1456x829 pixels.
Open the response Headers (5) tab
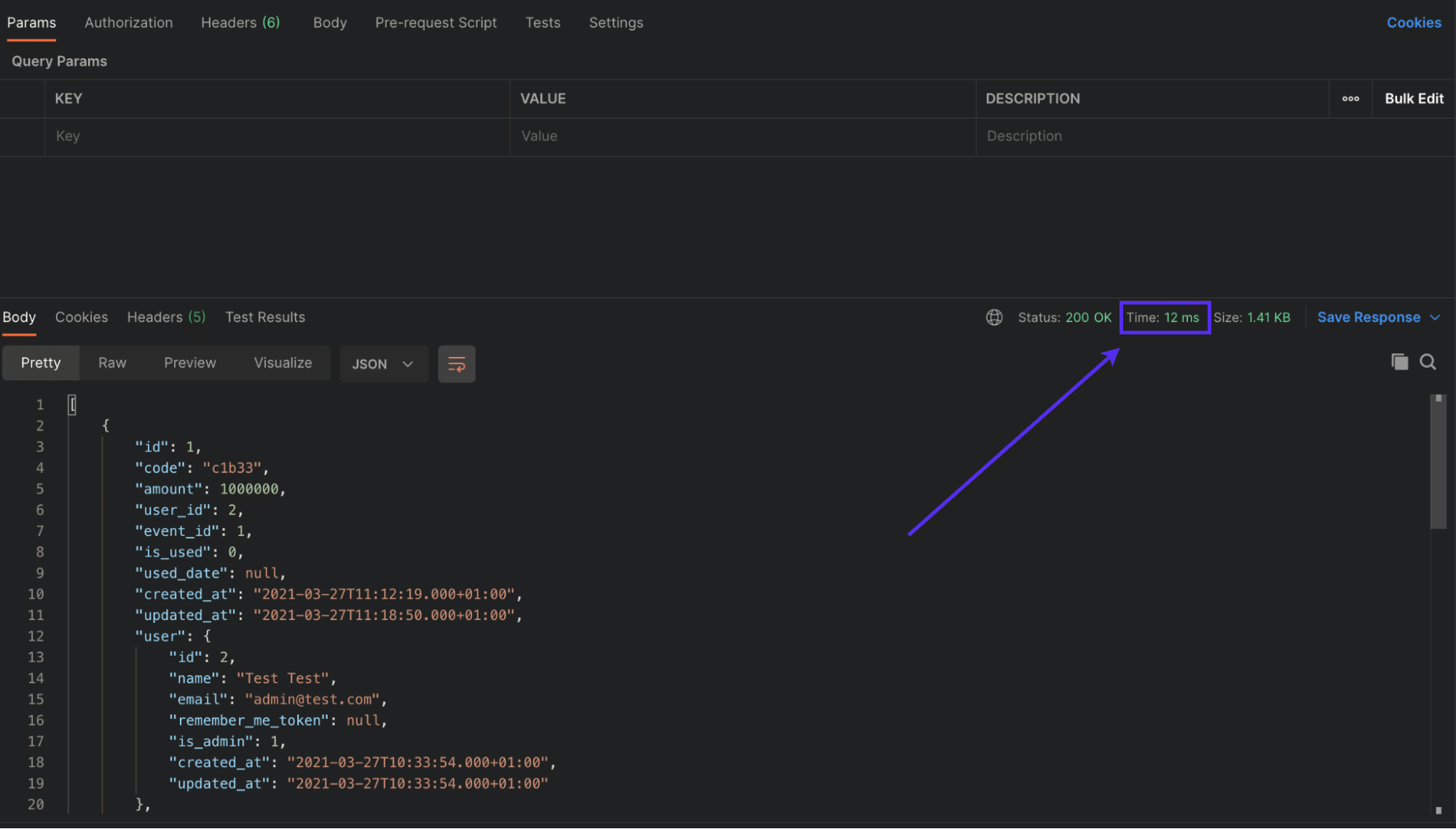165,317
